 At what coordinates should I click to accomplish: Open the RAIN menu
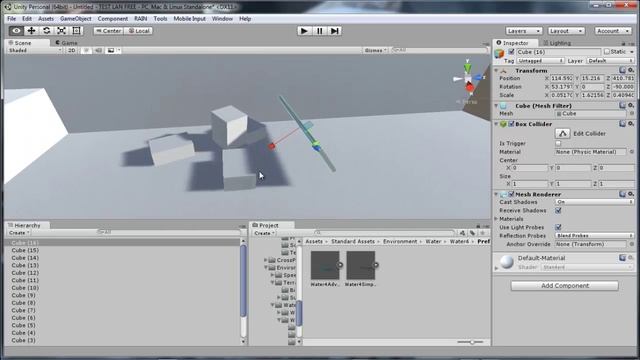point(140,19)
